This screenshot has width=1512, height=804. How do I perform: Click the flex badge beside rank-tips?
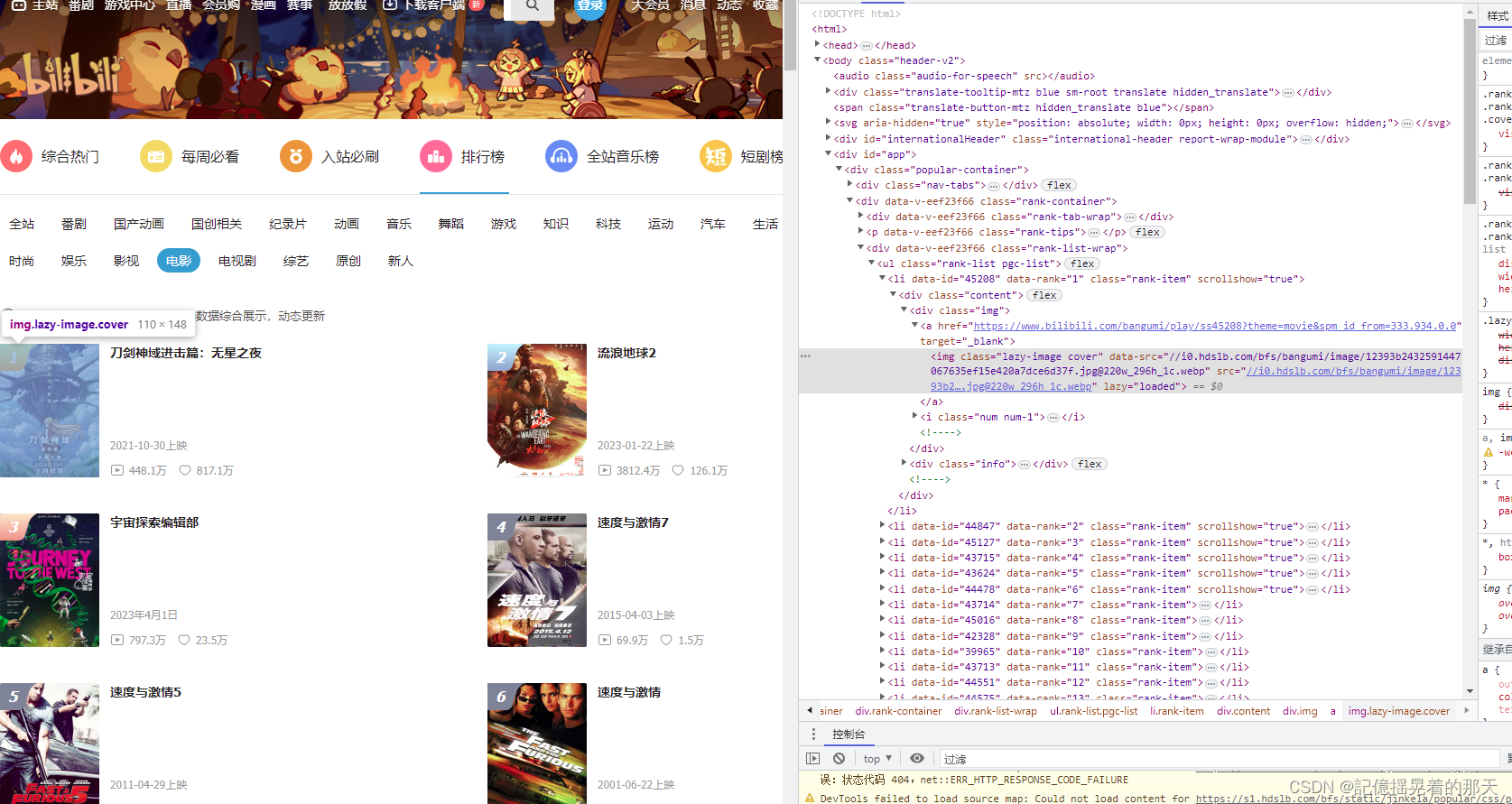coord(1147,232)
